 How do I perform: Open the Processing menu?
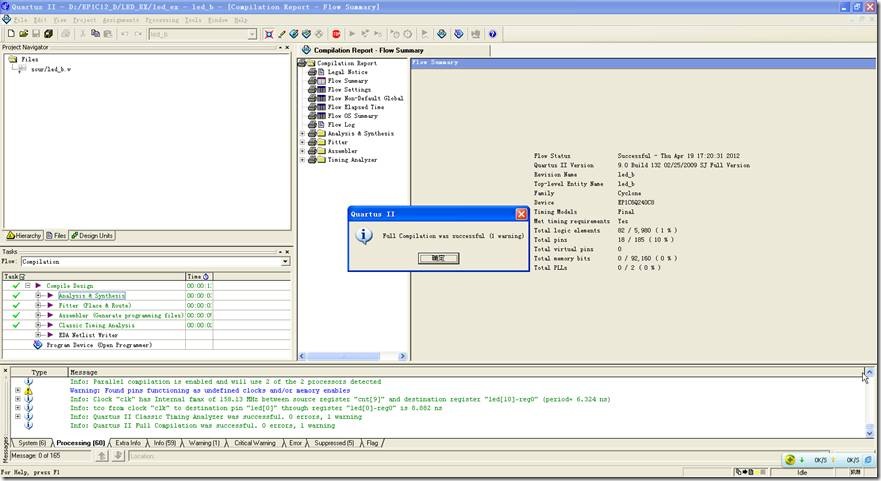pyautogui.click(x=162, y=20)
